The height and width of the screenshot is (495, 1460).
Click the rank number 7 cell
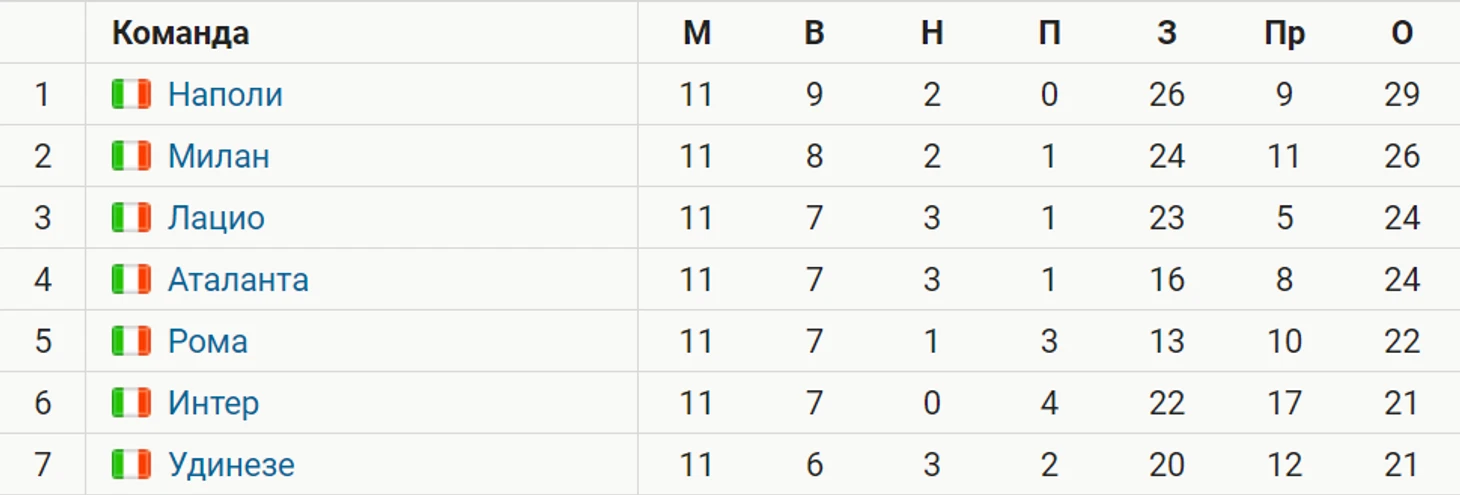[x=42, y=465]
